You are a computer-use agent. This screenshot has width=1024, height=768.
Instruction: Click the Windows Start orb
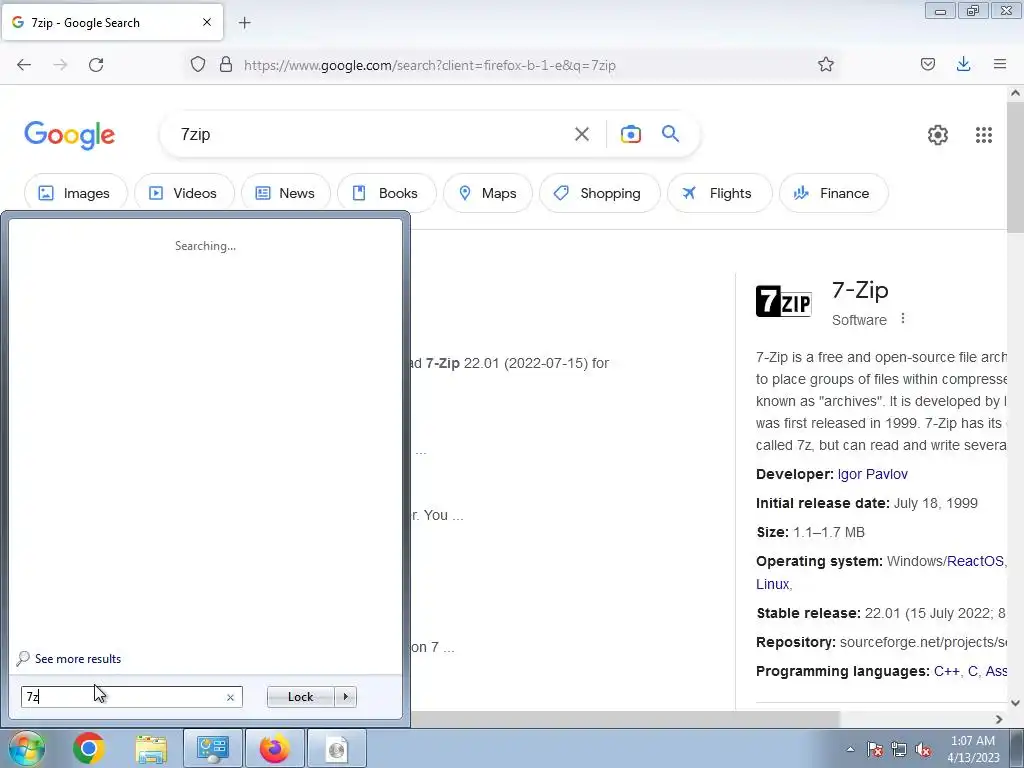[27, 748]
